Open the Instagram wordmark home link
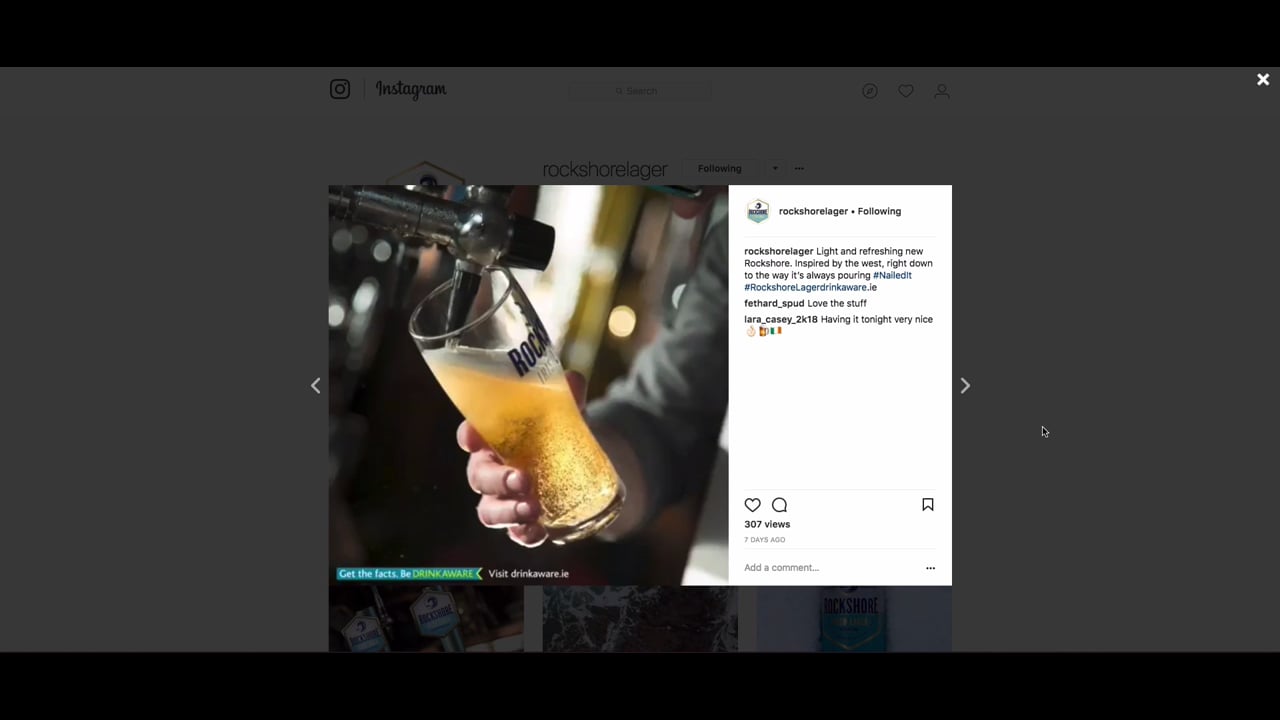Image resolution: width=1280 pixels, height=720 pixels. (411, 90)
